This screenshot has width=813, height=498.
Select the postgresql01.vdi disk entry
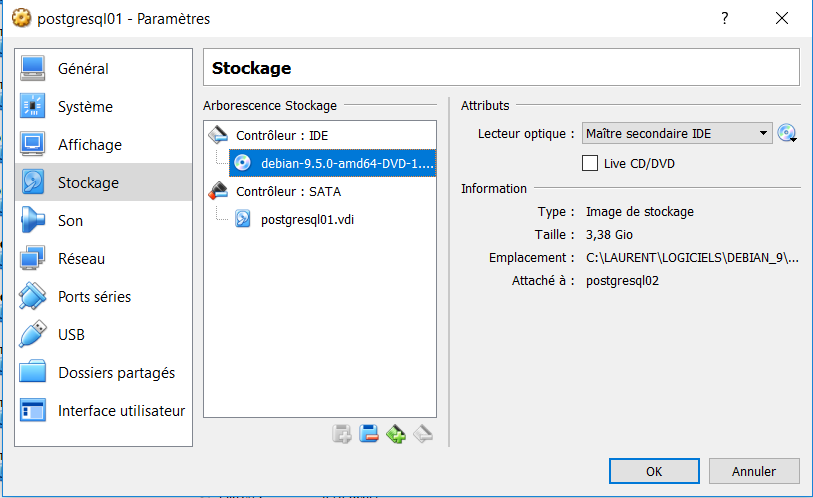tap(307, 219)
